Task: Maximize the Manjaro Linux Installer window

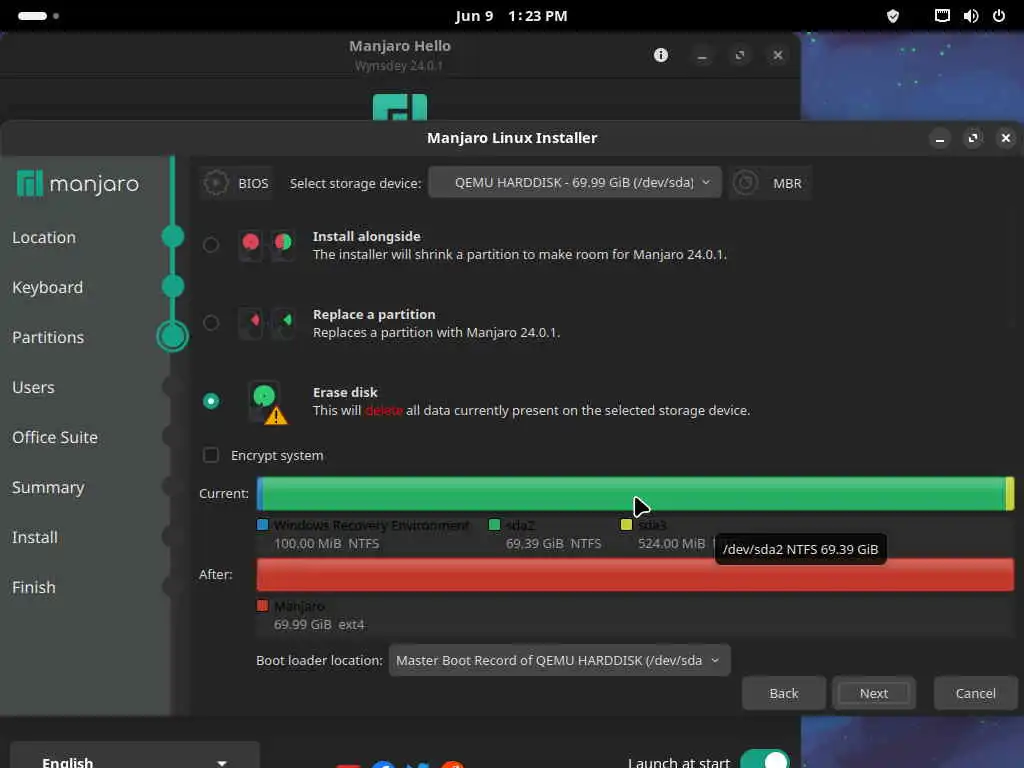Action: click(x=973, y=138)
